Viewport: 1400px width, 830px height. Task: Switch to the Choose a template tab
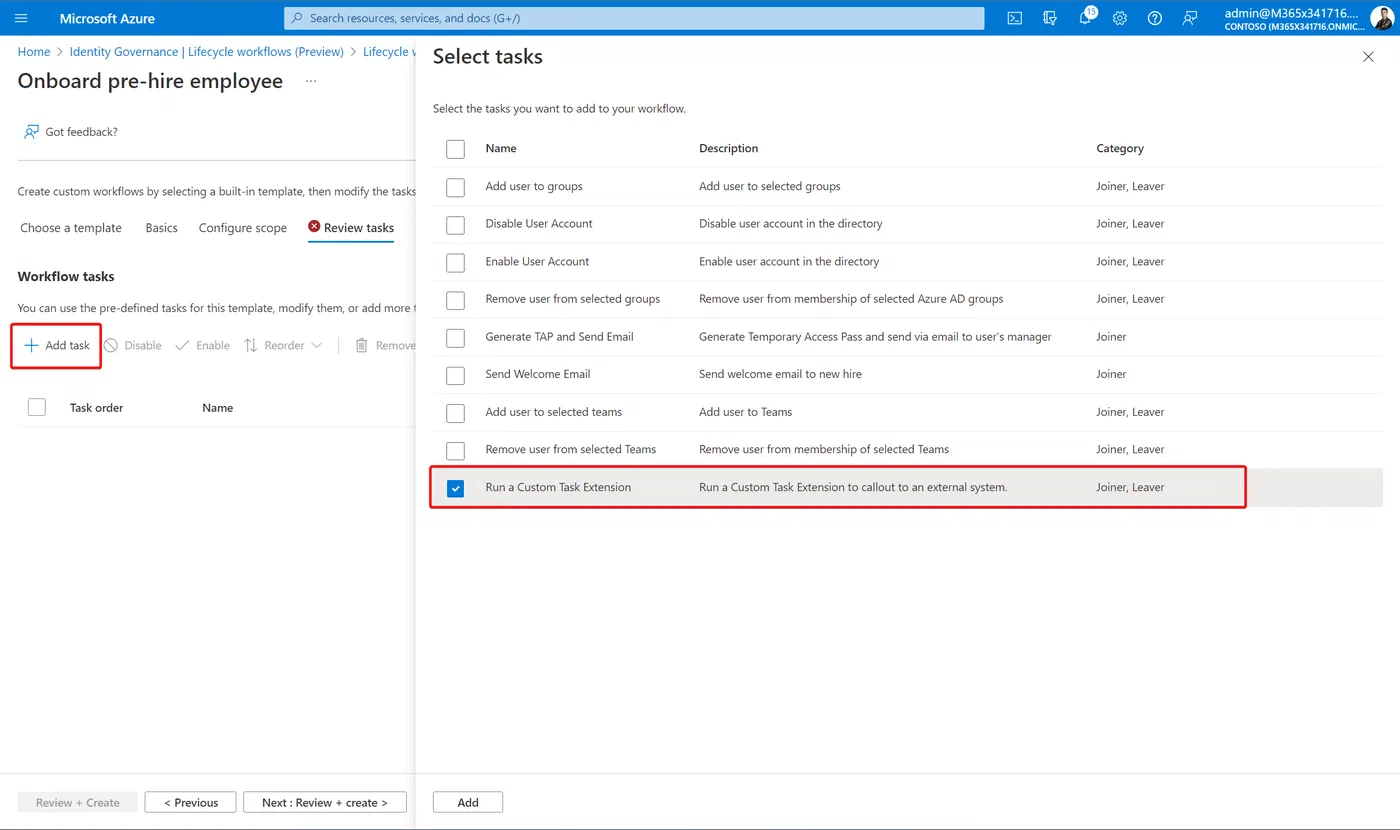pos(71,228)
